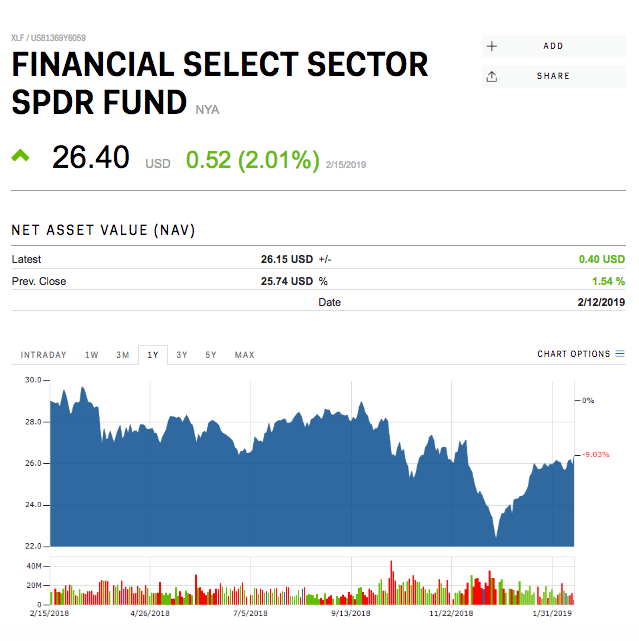639x641 pixels.
Task: Click the plus icon beside Add
Action: [491, 46]
